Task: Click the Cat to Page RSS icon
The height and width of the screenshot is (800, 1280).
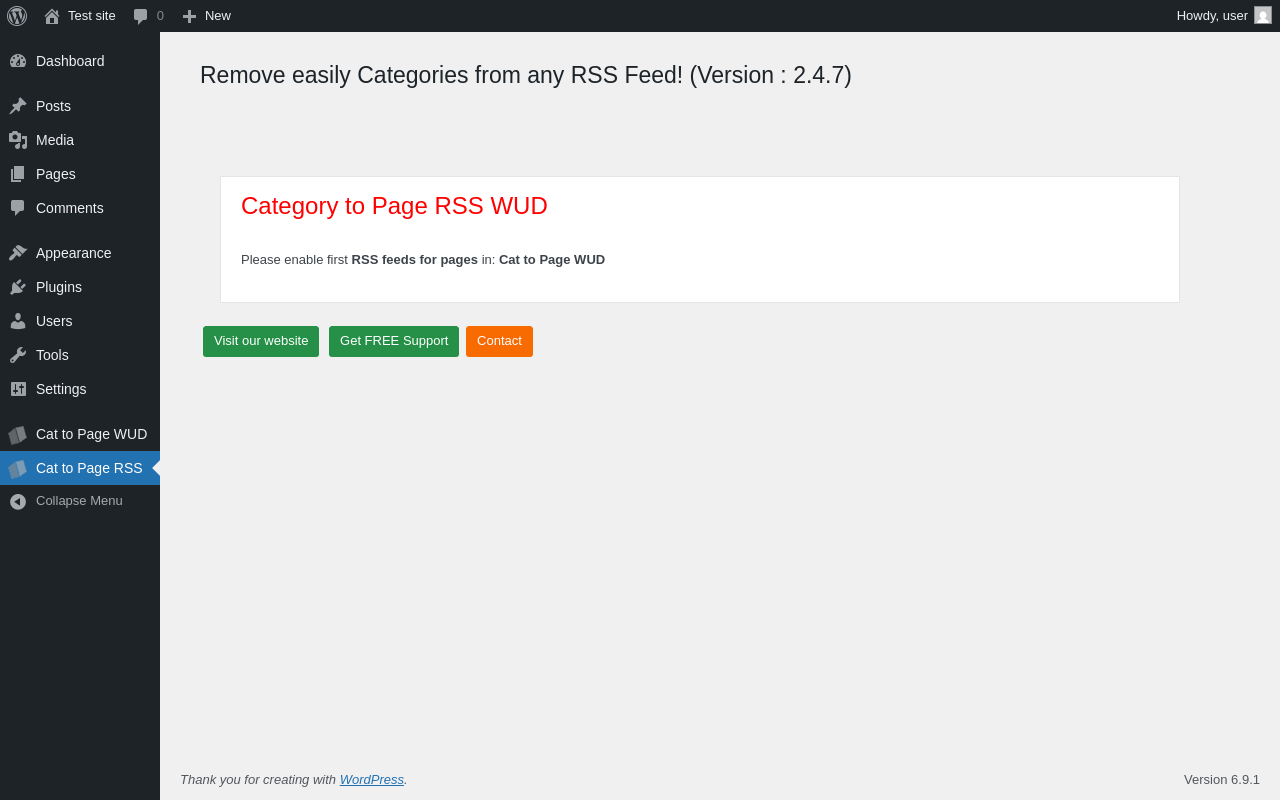Action: [x=18, y=469]
